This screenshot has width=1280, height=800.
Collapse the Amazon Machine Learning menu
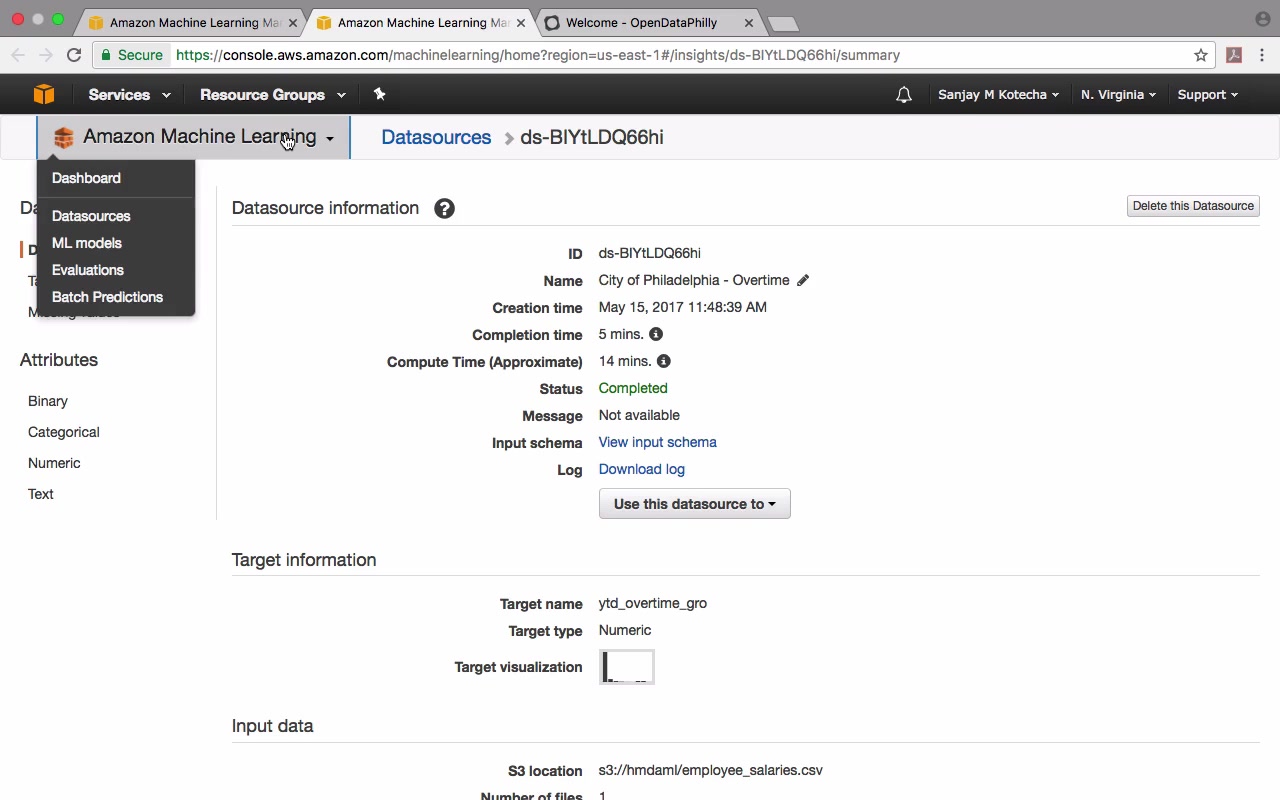point(194,137)
